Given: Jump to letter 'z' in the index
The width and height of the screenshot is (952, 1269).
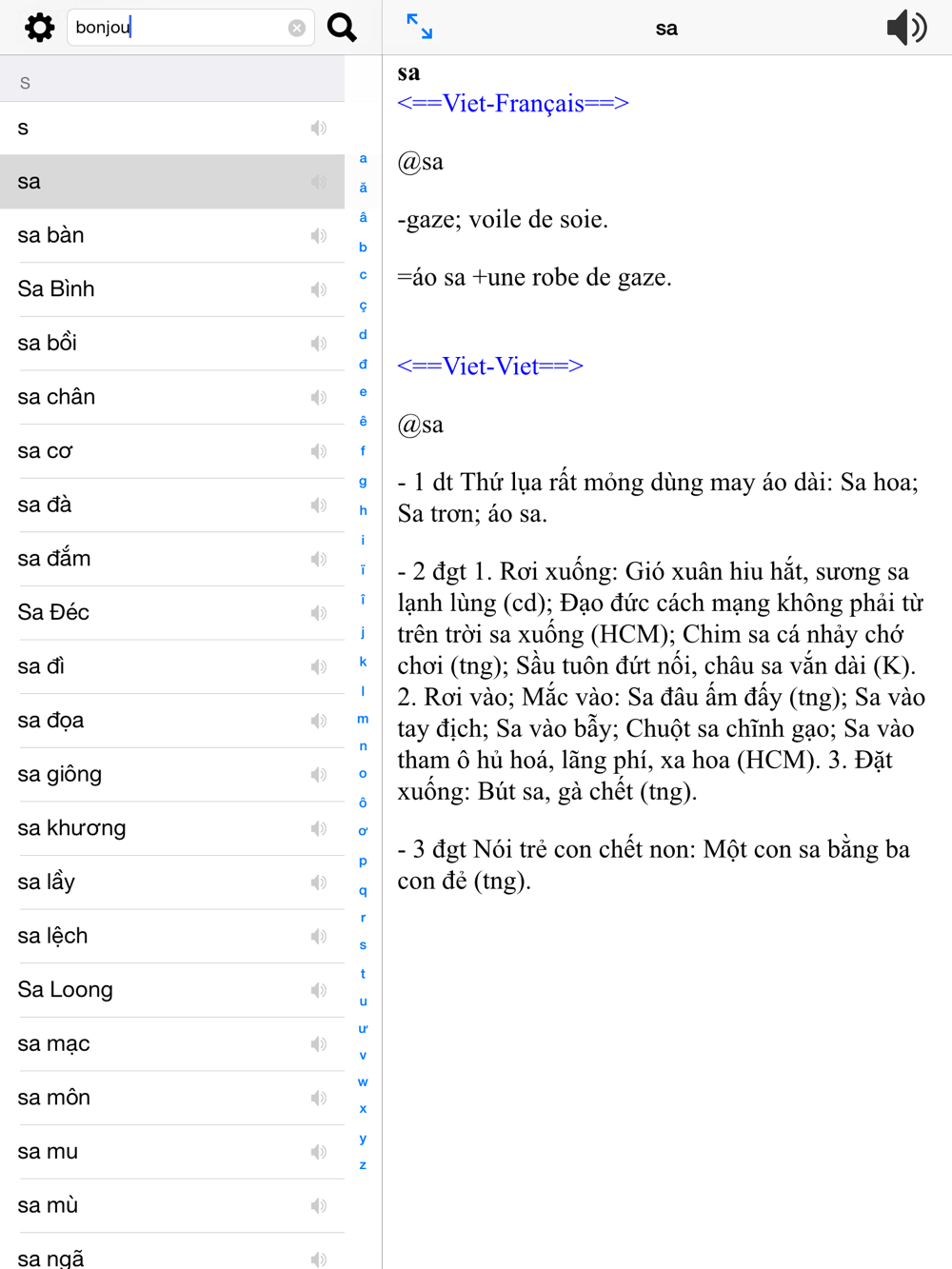Looking at the screenshot, I should point(363,1164).
